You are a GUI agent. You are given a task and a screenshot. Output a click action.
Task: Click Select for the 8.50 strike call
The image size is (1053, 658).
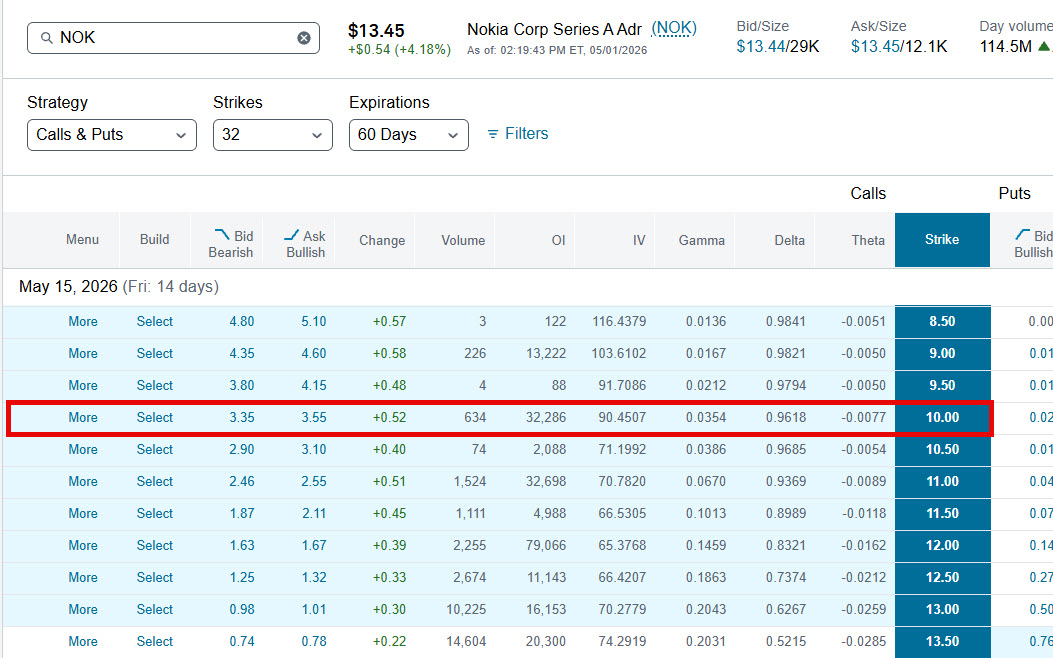(154, 322)
